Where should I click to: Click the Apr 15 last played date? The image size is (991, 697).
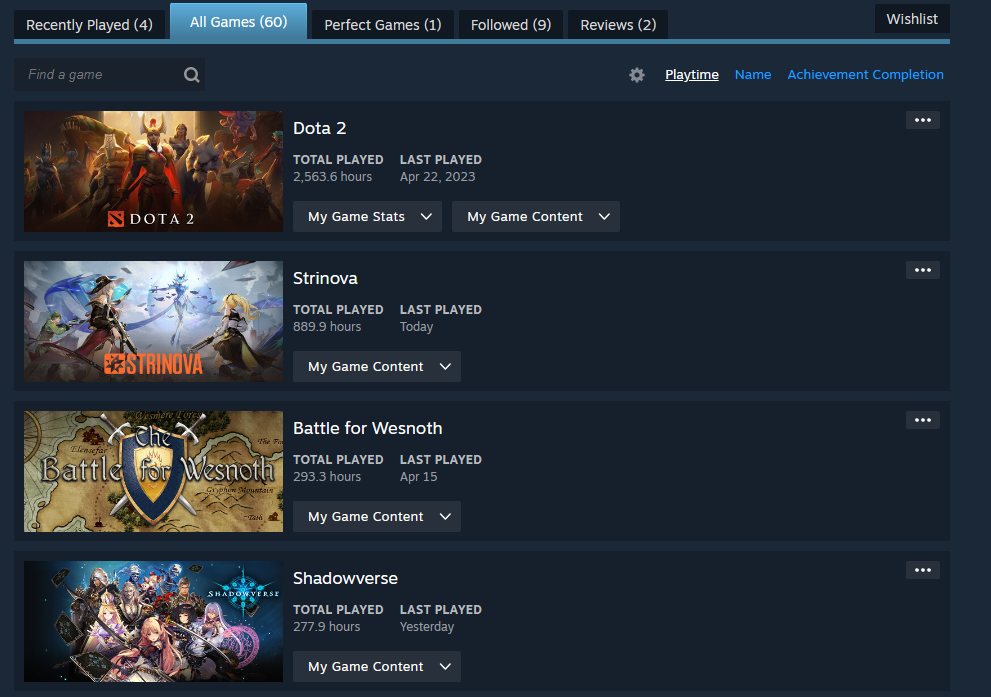click(x=418, y=477)
